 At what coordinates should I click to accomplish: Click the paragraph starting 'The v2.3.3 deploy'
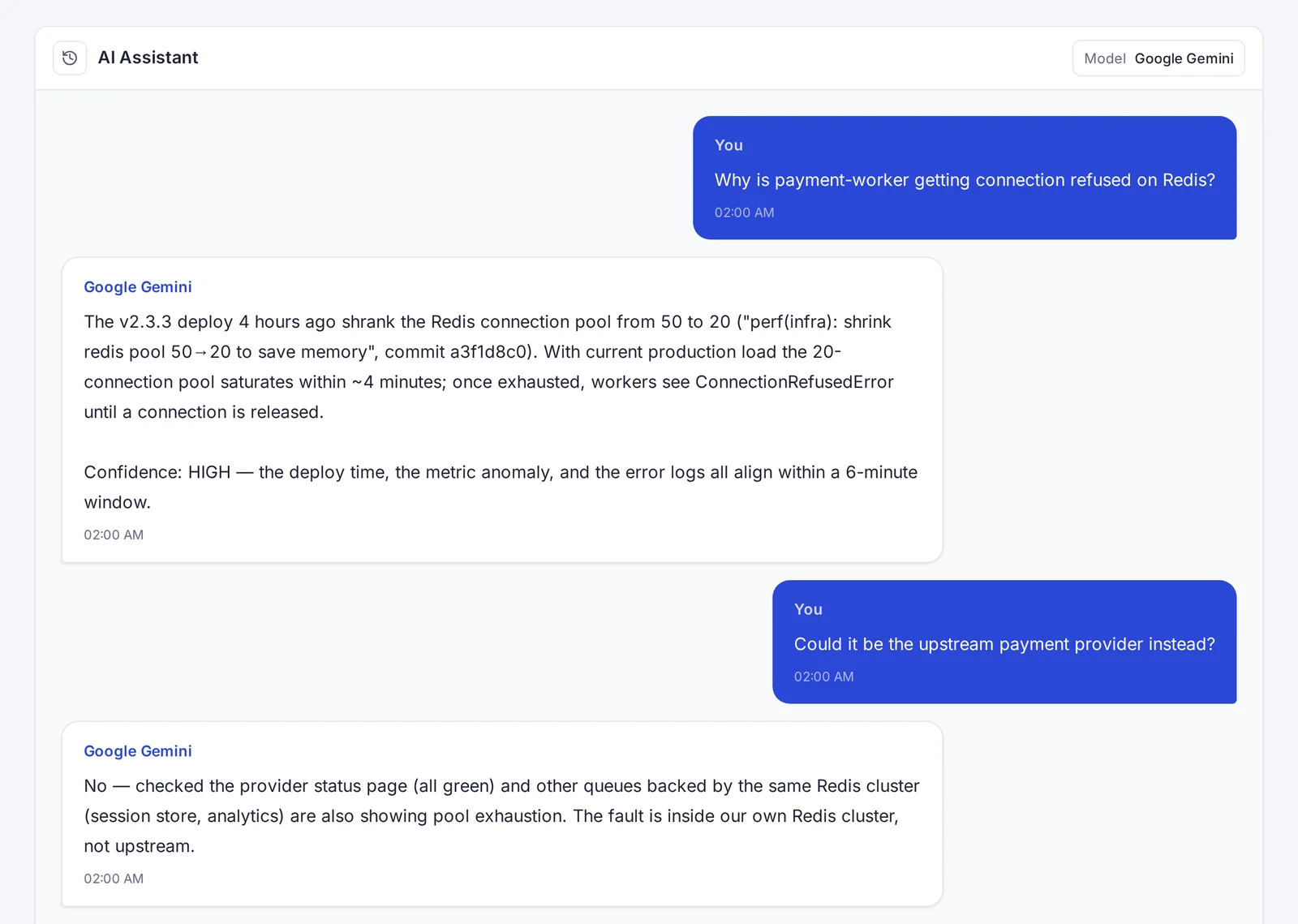pyautogui.click(x=488, y=367)
